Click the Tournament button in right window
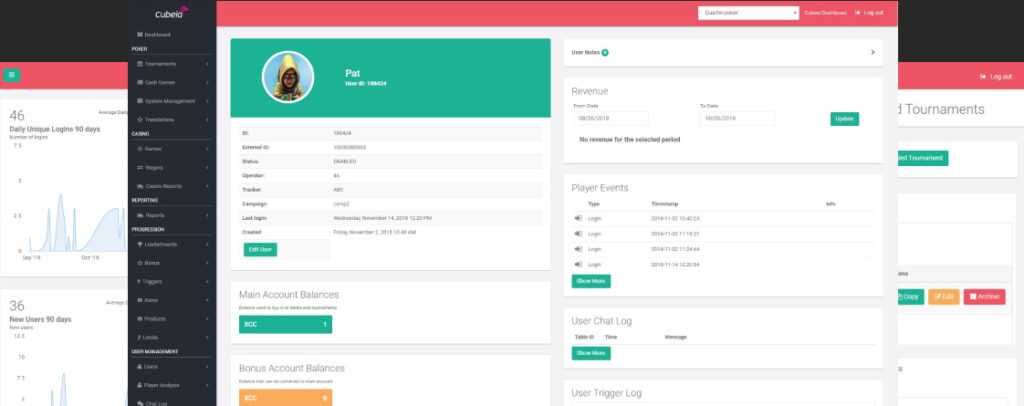Screen dimensions: 1024x406 [923, 158]
